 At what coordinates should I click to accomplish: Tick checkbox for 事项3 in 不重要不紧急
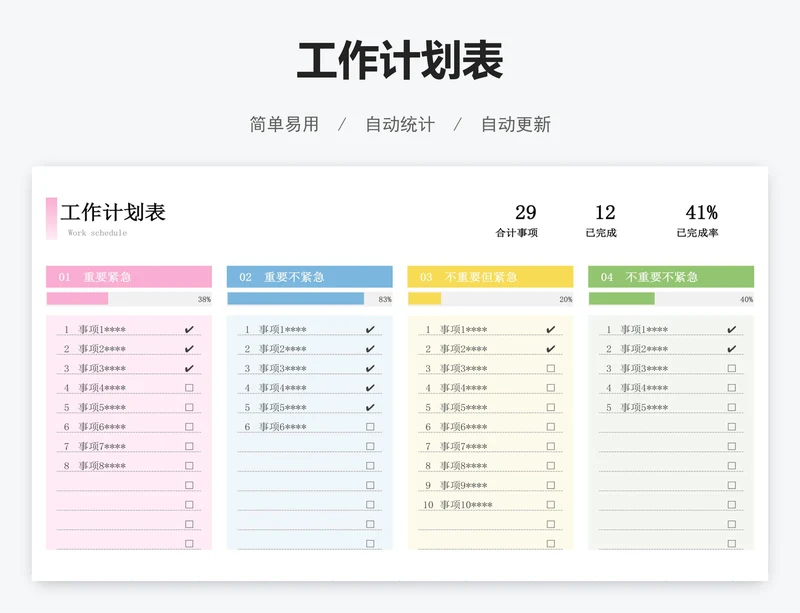point(732,369)
